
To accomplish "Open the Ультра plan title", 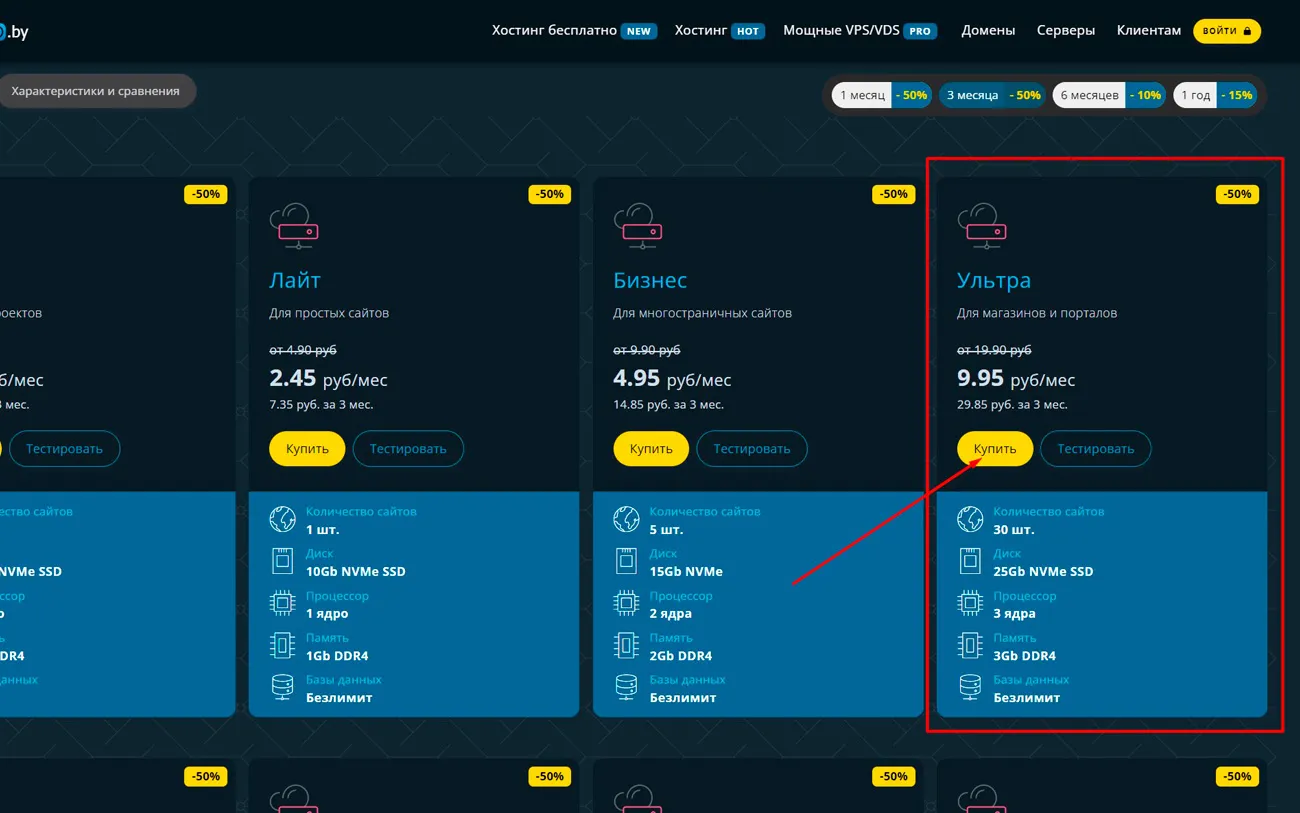I will (x=994, y=280).
